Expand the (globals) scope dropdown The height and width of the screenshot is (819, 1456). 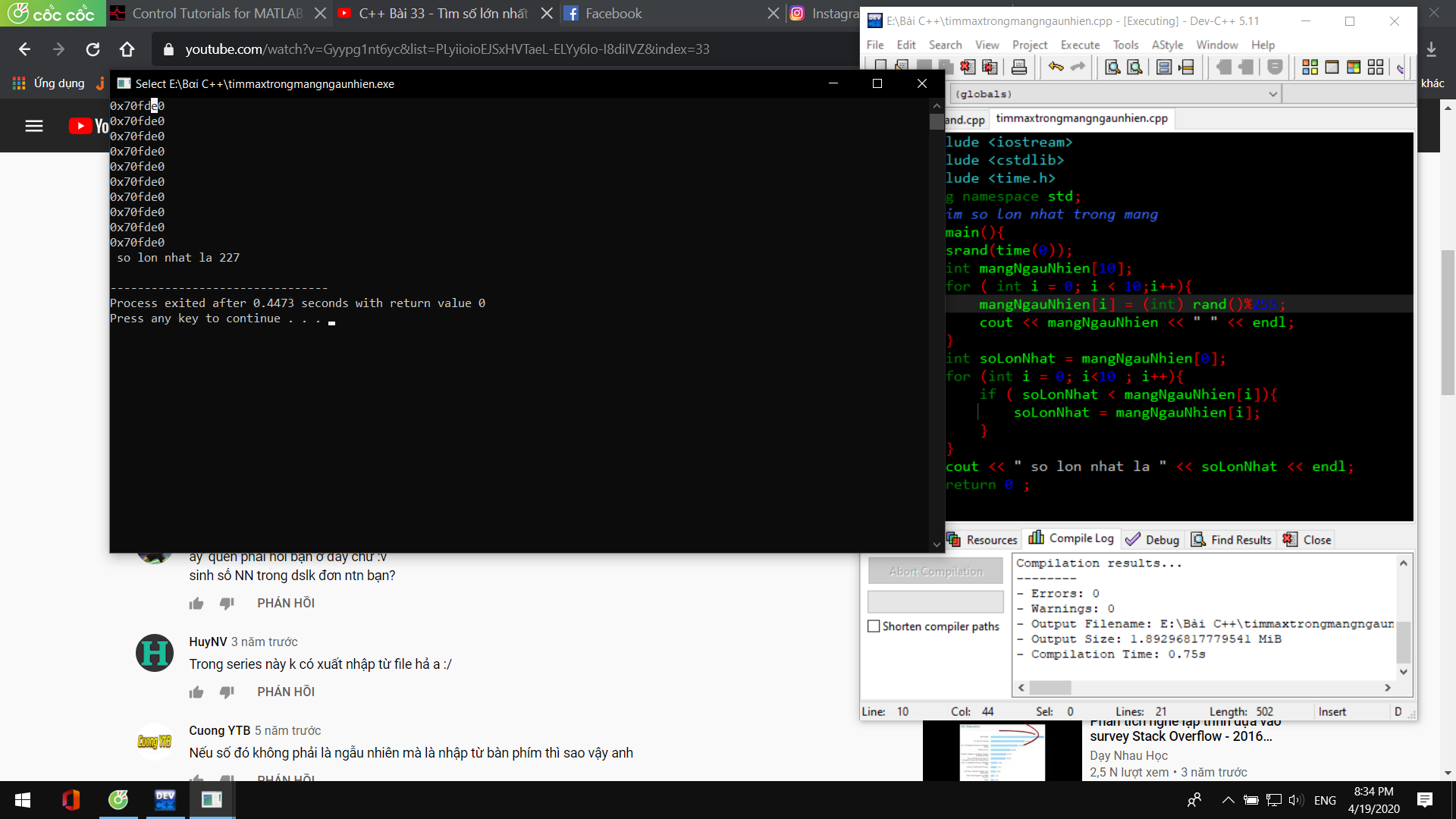coord(1272,94)
